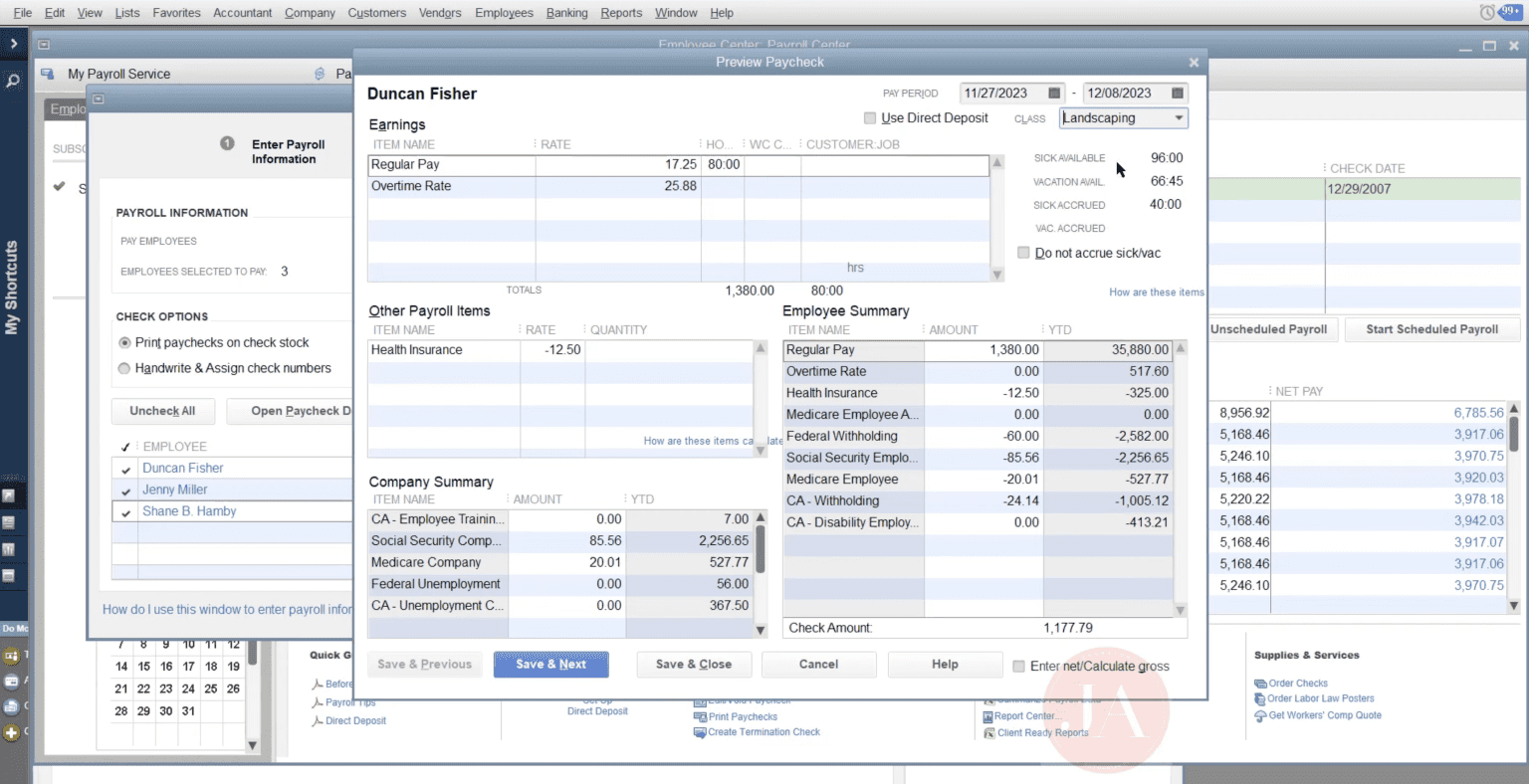Open the Employees menu
Viewport: 1529px width, 784px height.
point(504,12)
